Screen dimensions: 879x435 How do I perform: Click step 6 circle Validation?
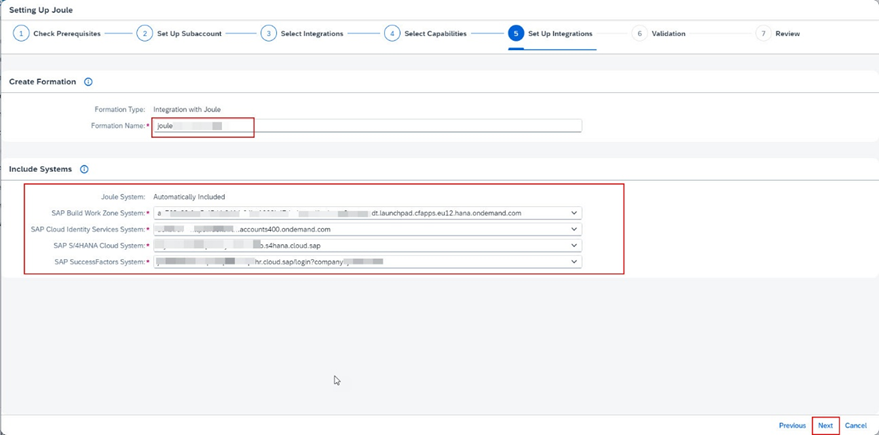[639, 34]
